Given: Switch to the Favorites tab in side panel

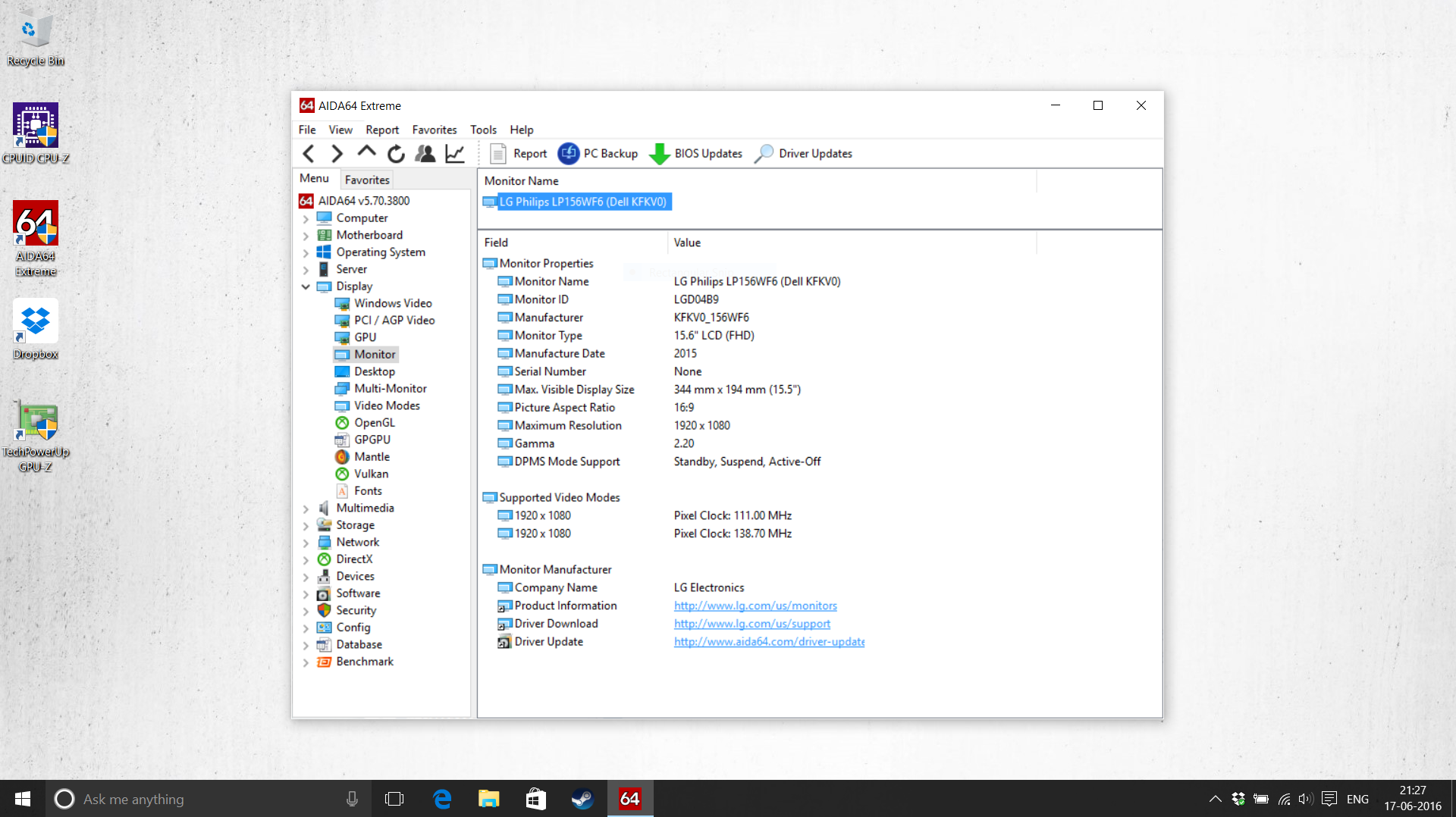Looking at the screenshot, I should [367, 180].
